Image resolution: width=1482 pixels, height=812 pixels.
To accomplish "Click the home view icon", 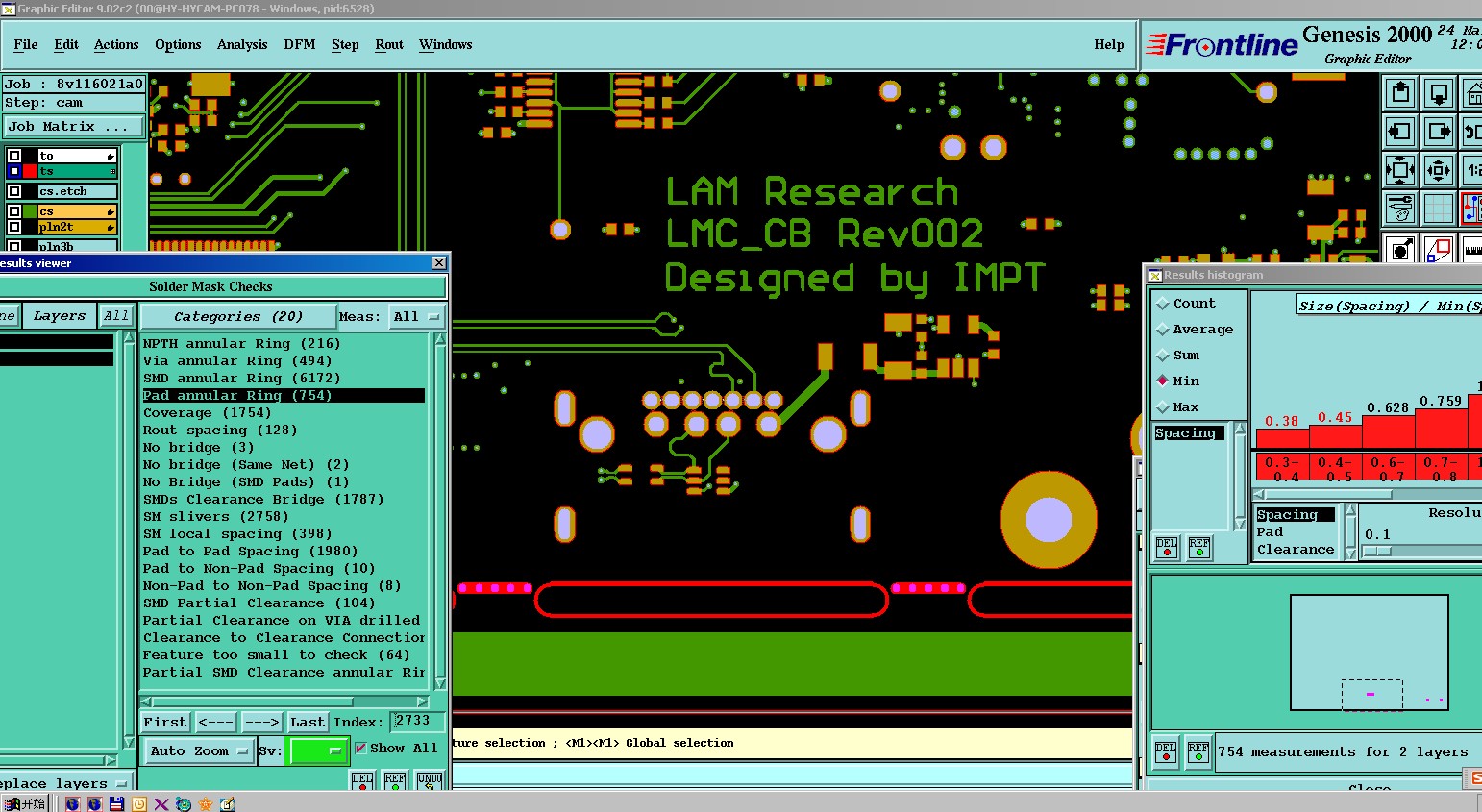I will (x=1471, y=93).
